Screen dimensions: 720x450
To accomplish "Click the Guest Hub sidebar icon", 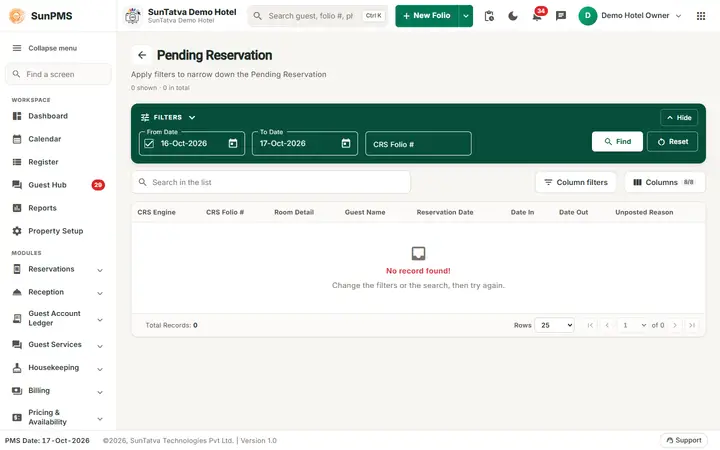I will pyautogui.click(x=17, y=185).
